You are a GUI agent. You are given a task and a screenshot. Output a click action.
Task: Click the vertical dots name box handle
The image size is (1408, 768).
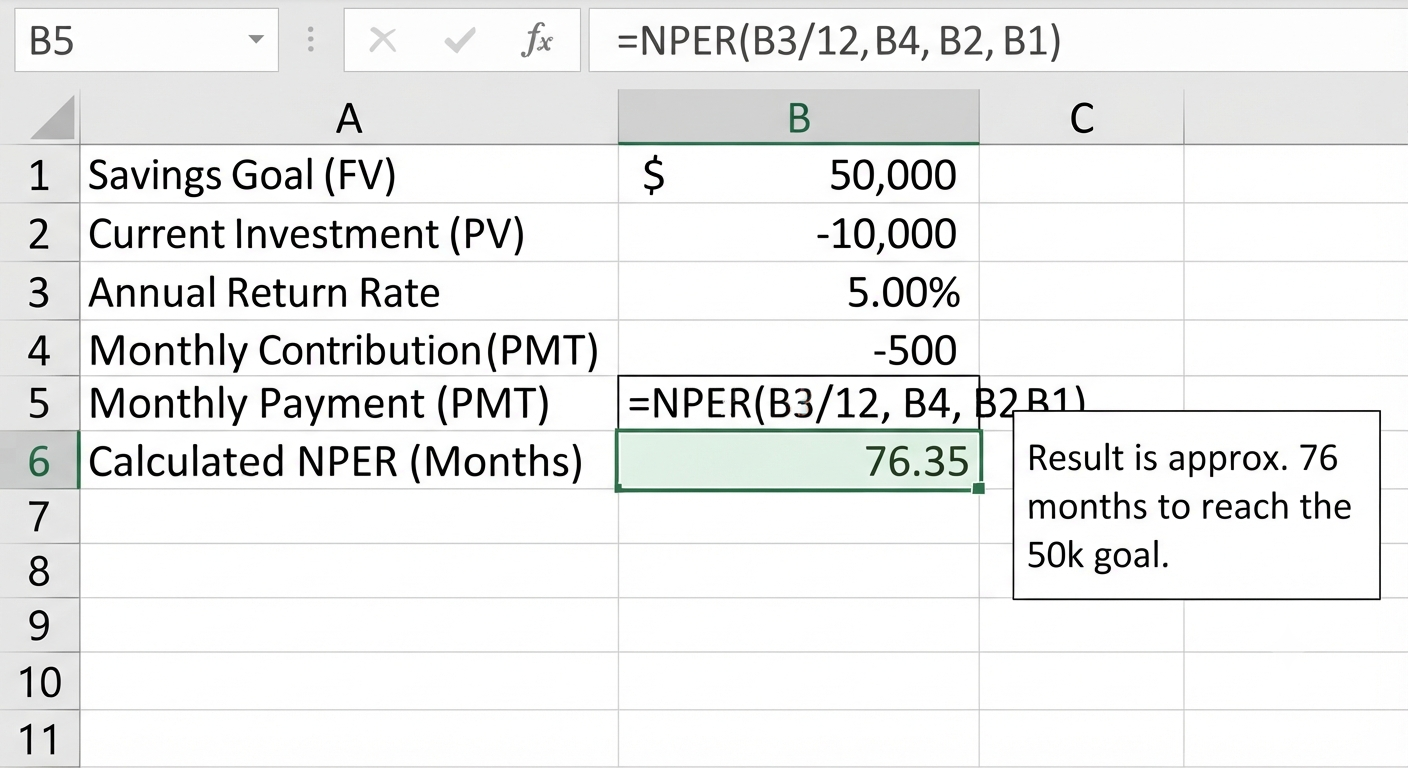311,40
